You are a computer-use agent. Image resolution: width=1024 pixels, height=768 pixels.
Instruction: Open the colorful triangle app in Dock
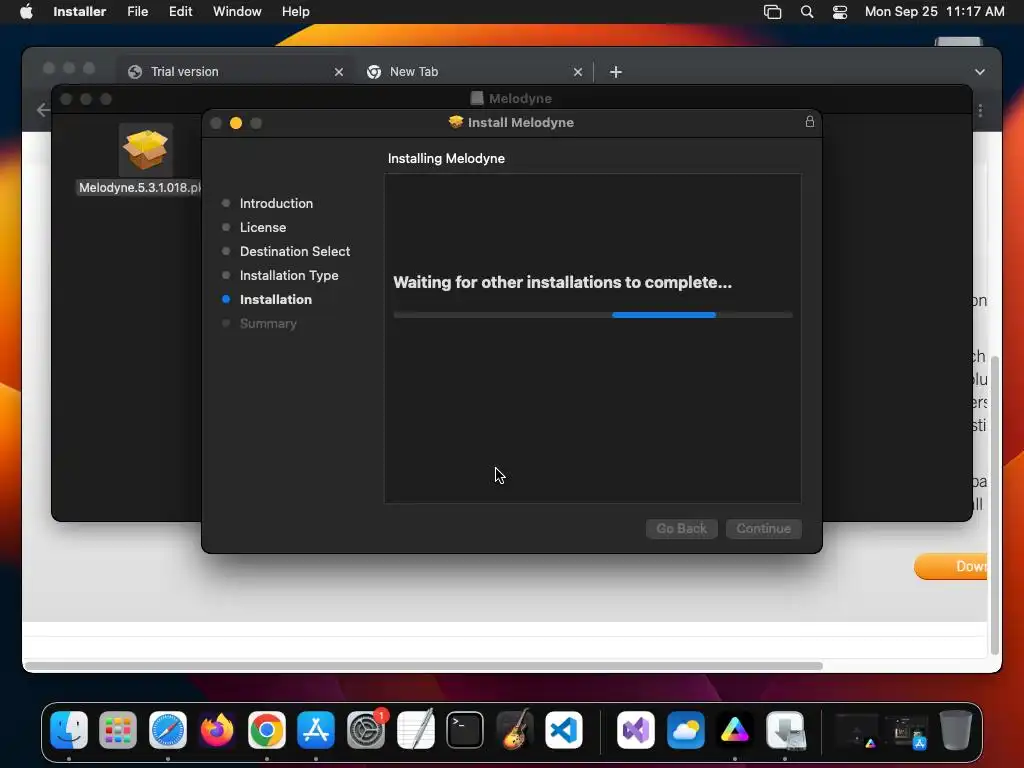[735, 729]
